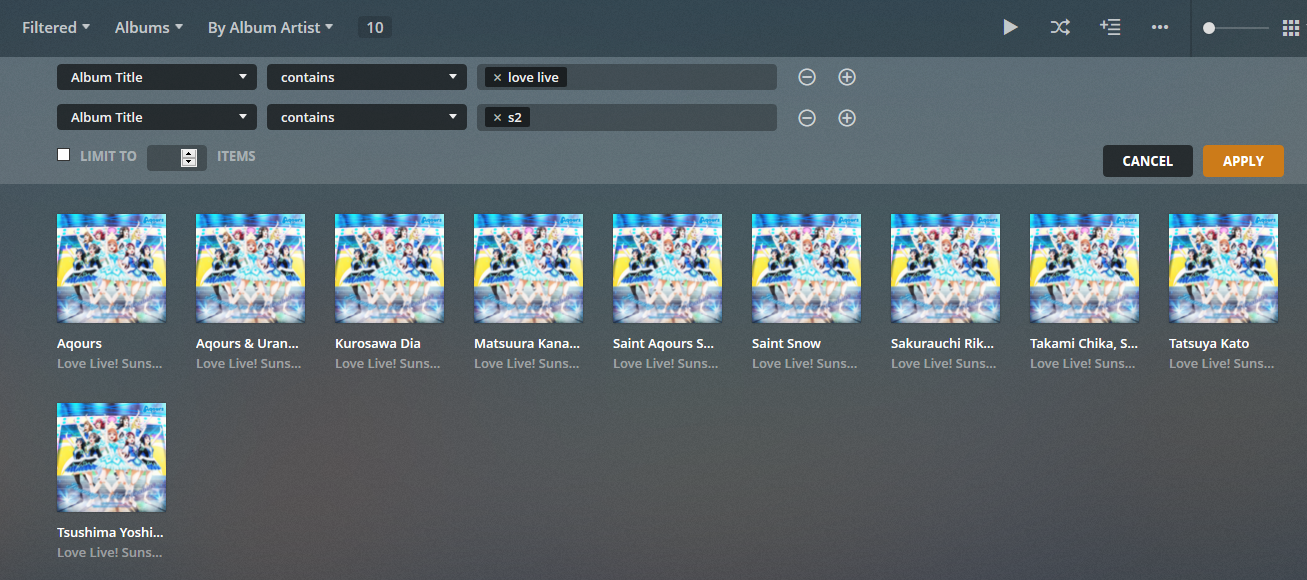The width and height of the screenshot is (1307, 580).
Task: Open the Sakurauchi Rik... album cover
Action: (x=946, y=268)
